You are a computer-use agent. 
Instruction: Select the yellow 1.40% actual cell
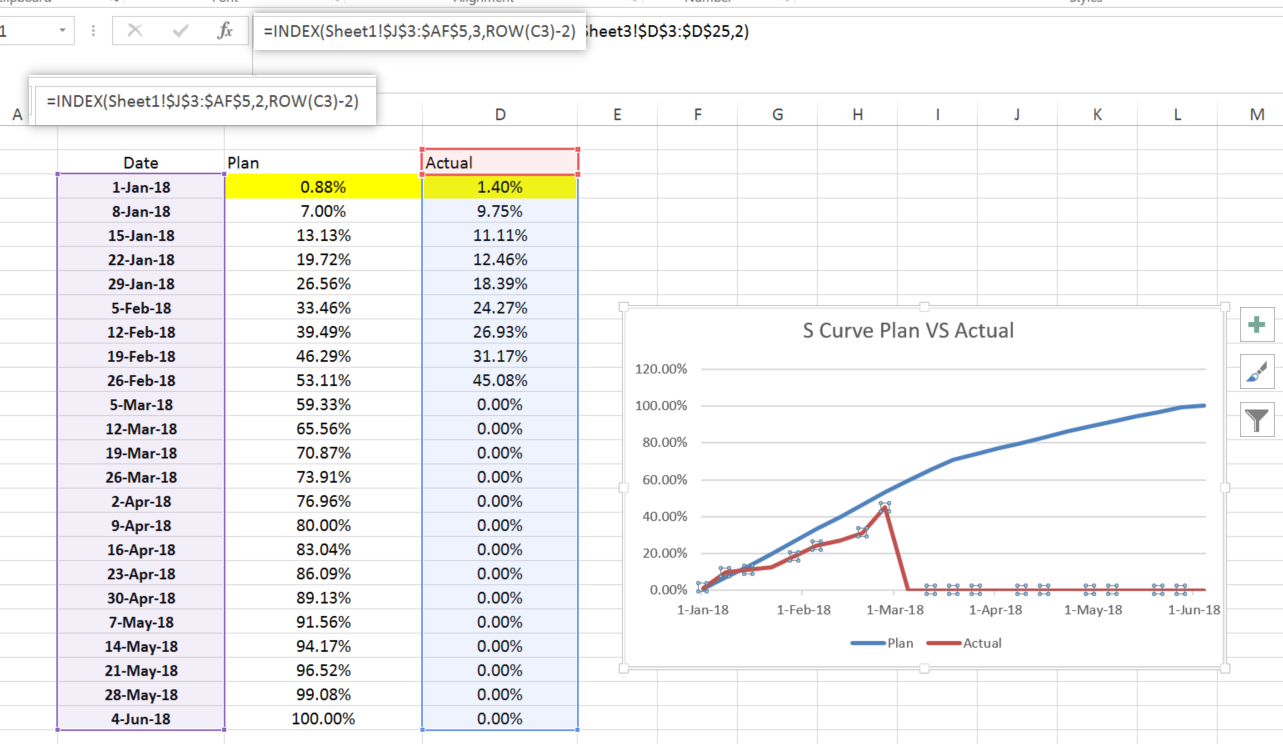tap(500, 186)
